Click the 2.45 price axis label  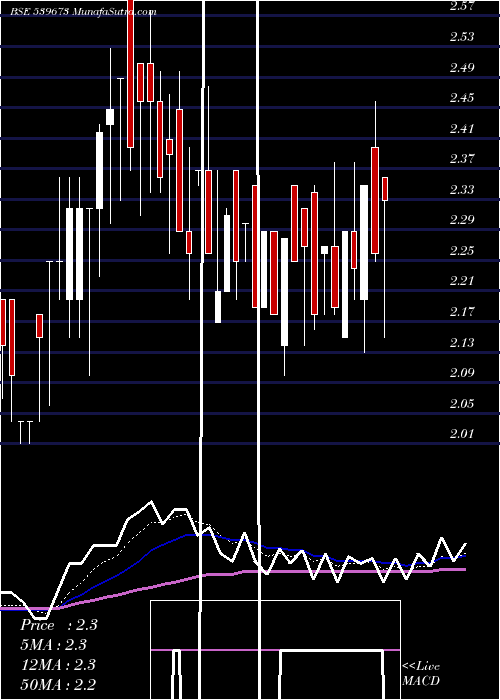pos(462,98)
